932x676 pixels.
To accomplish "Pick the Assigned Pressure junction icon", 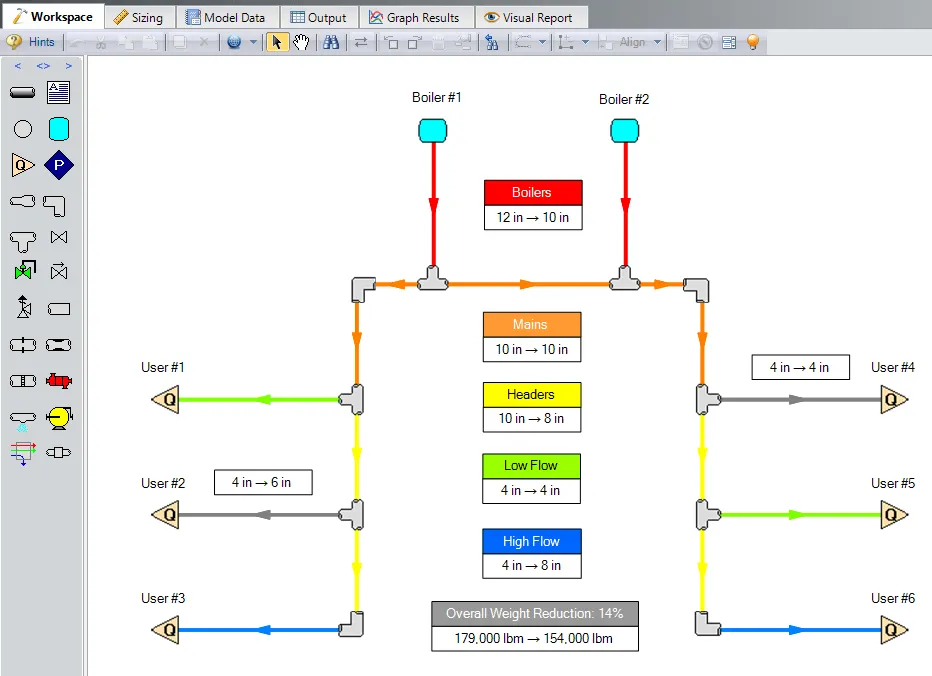I will click(58, 165).
